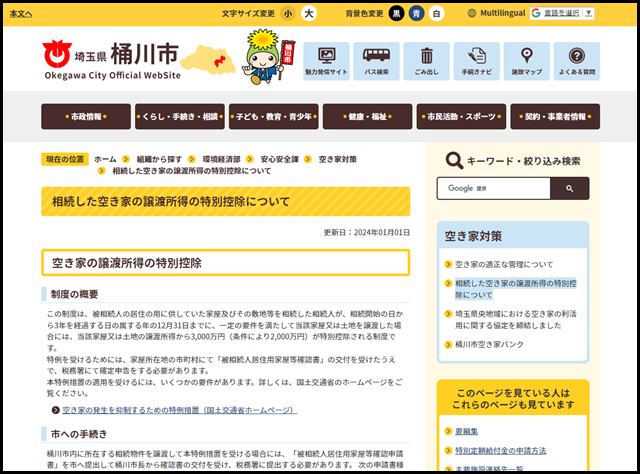Set text size to 大

coord(309,14)
